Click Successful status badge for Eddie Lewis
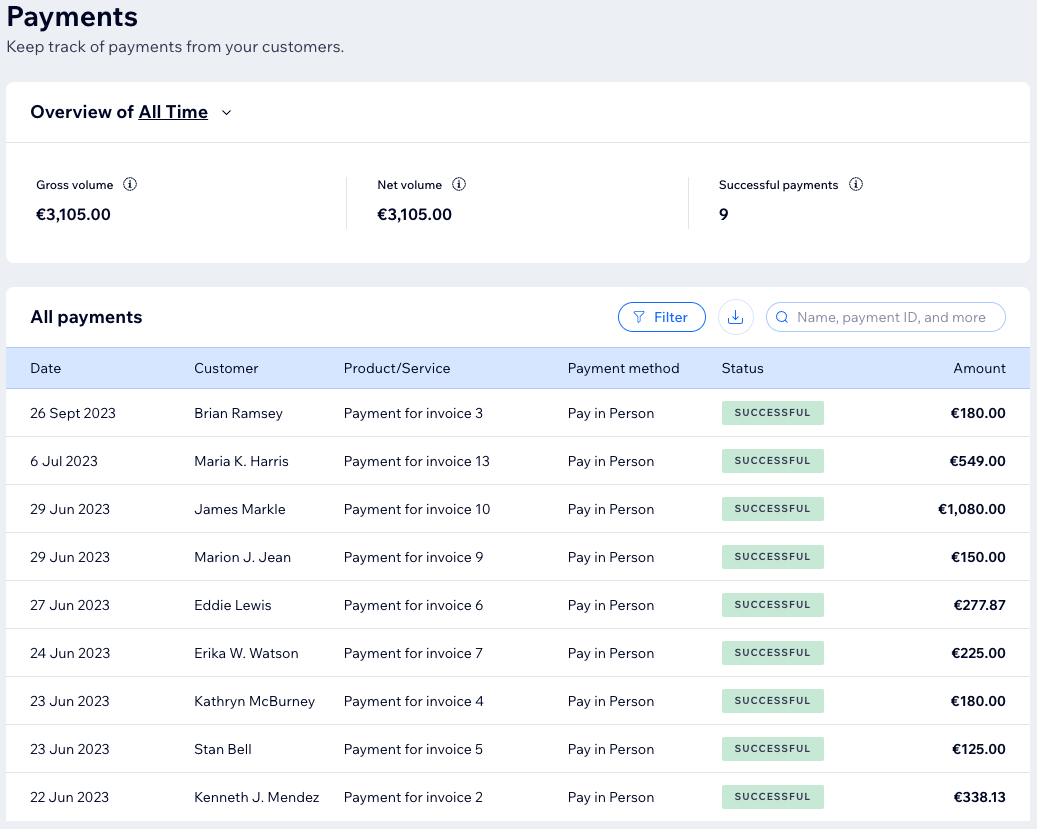Screen dimensions: 1037x829 click(772, 605)
